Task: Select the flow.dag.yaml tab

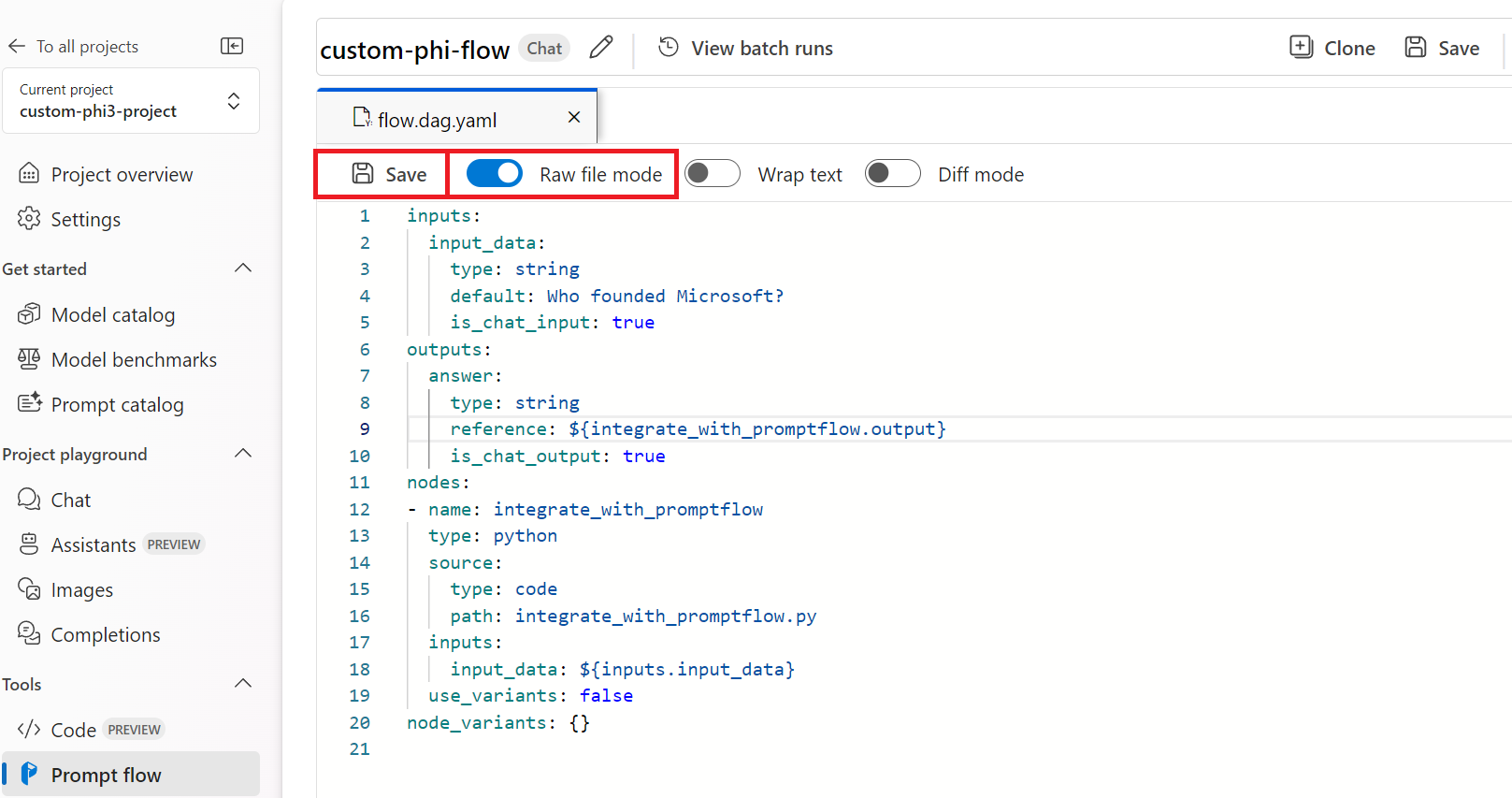Action: [x=457, y=117]
